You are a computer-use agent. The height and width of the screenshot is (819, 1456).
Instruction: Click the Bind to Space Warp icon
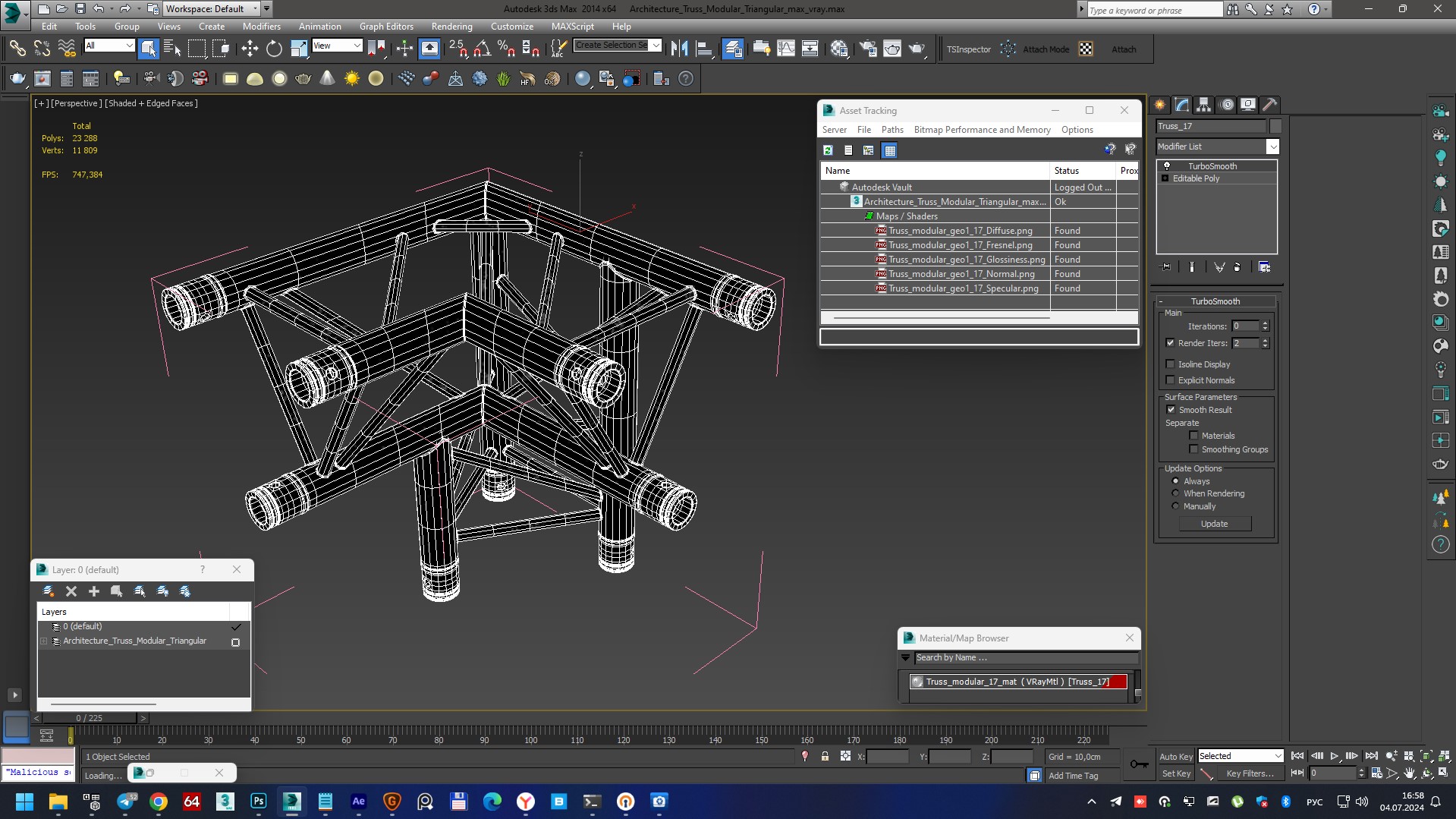click(67, 49)
